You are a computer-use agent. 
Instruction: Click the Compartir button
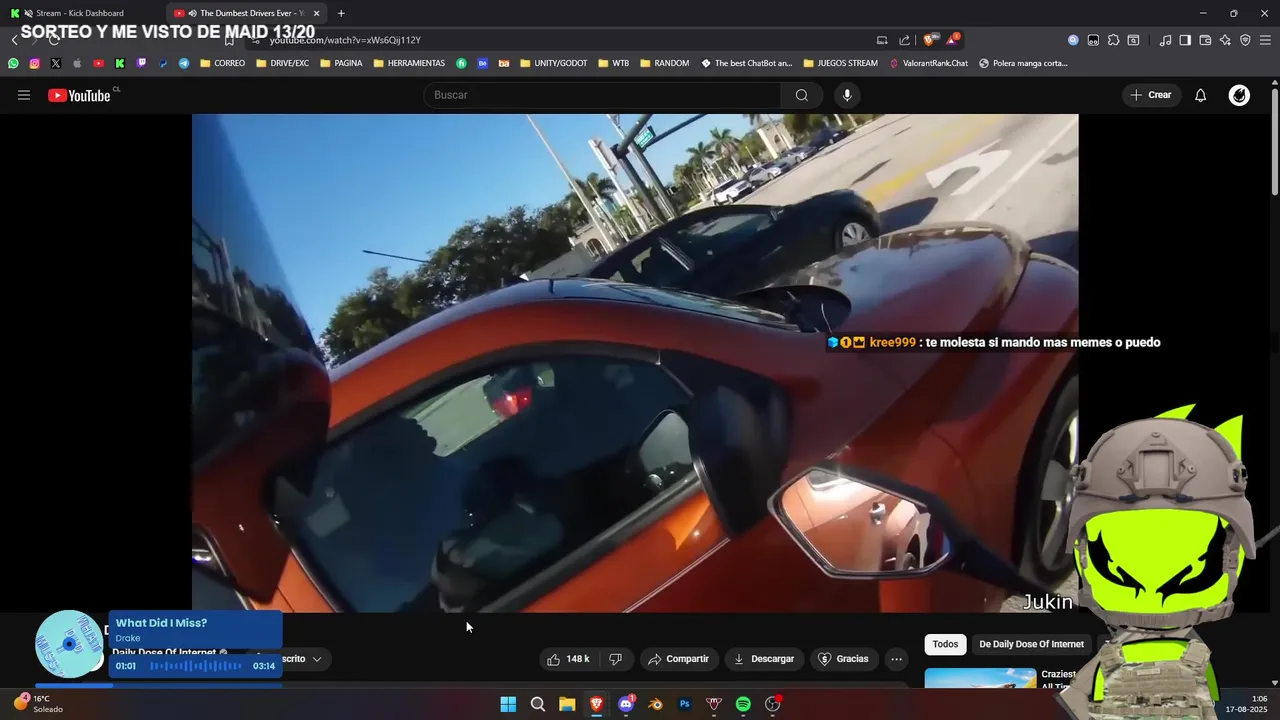pyautogui.click(x=678, y=659)
